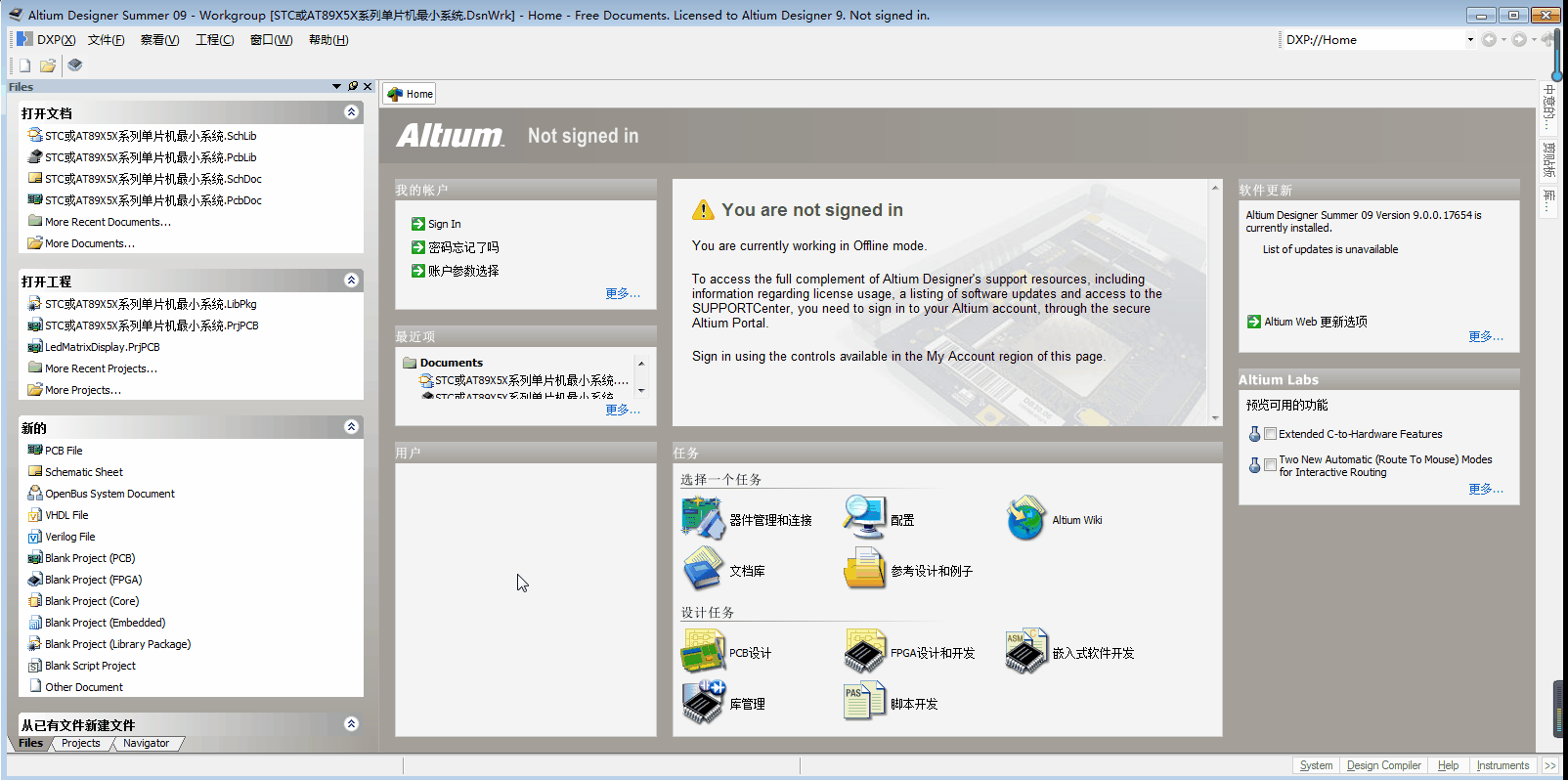Screen dimensions: 1568x780
Task: Open More Recent Documents link
Action: click(x=108, y=222)
